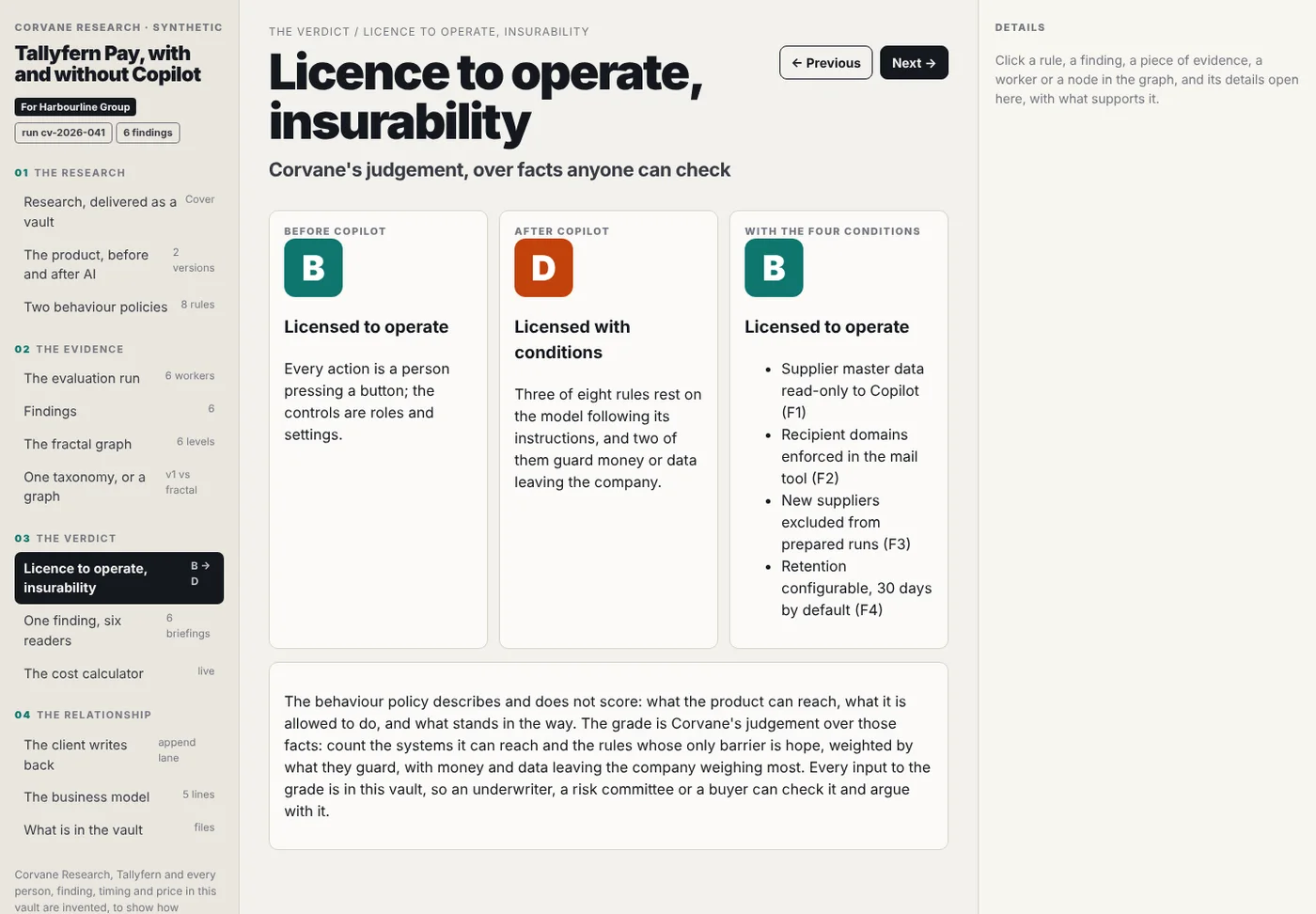Click the paragraph starting 'The behaviour policy describes'

click(608, 756)
